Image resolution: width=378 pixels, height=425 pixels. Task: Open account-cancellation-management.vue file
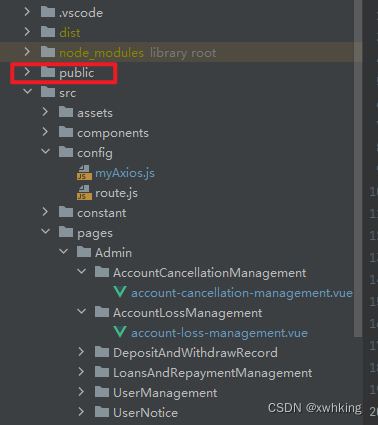pyautogui.click(x=242, y=293)
